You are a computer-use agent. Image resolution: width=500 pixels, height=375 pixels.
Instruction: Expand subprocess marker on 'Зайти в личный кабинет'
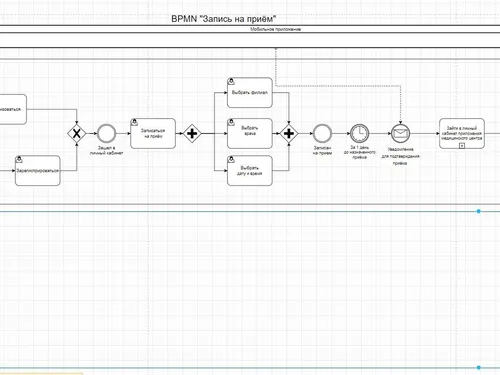click(462, 145)
